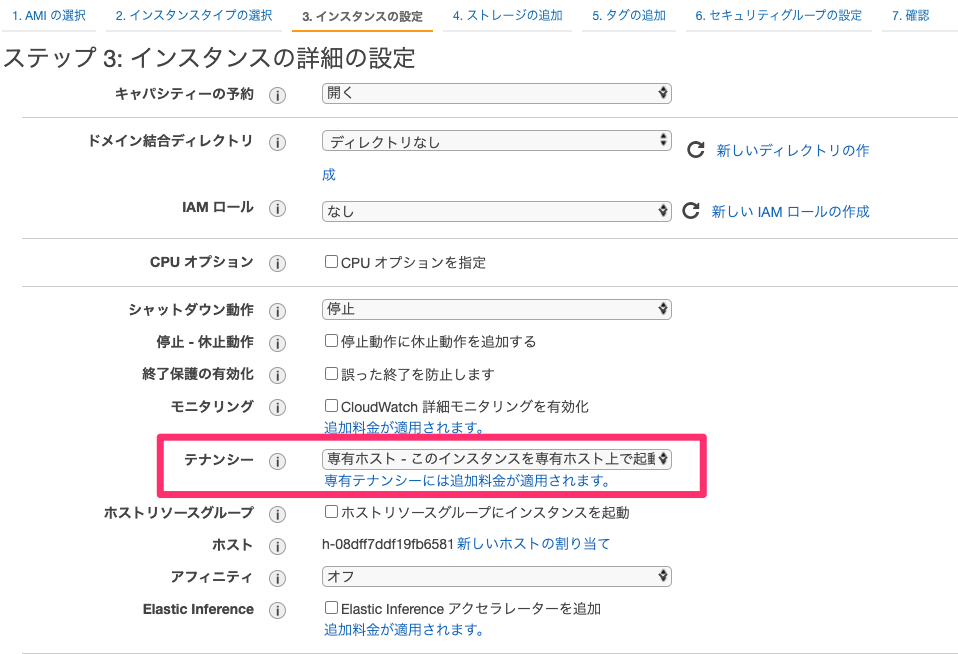Screen dimensions: 958x654
Task: Click the info icon next to Elastic Inference
Action: click(277, 610)
